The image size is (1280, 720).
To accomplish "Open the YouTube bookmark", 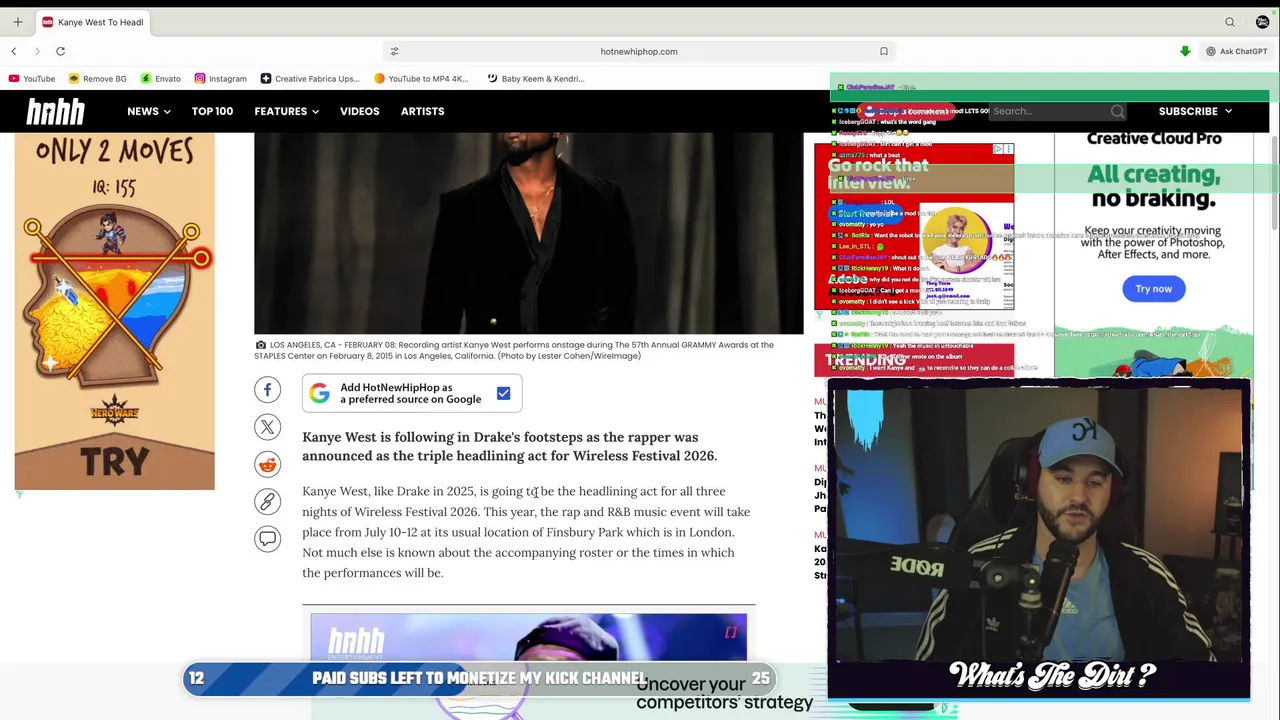I will point(32,79).
